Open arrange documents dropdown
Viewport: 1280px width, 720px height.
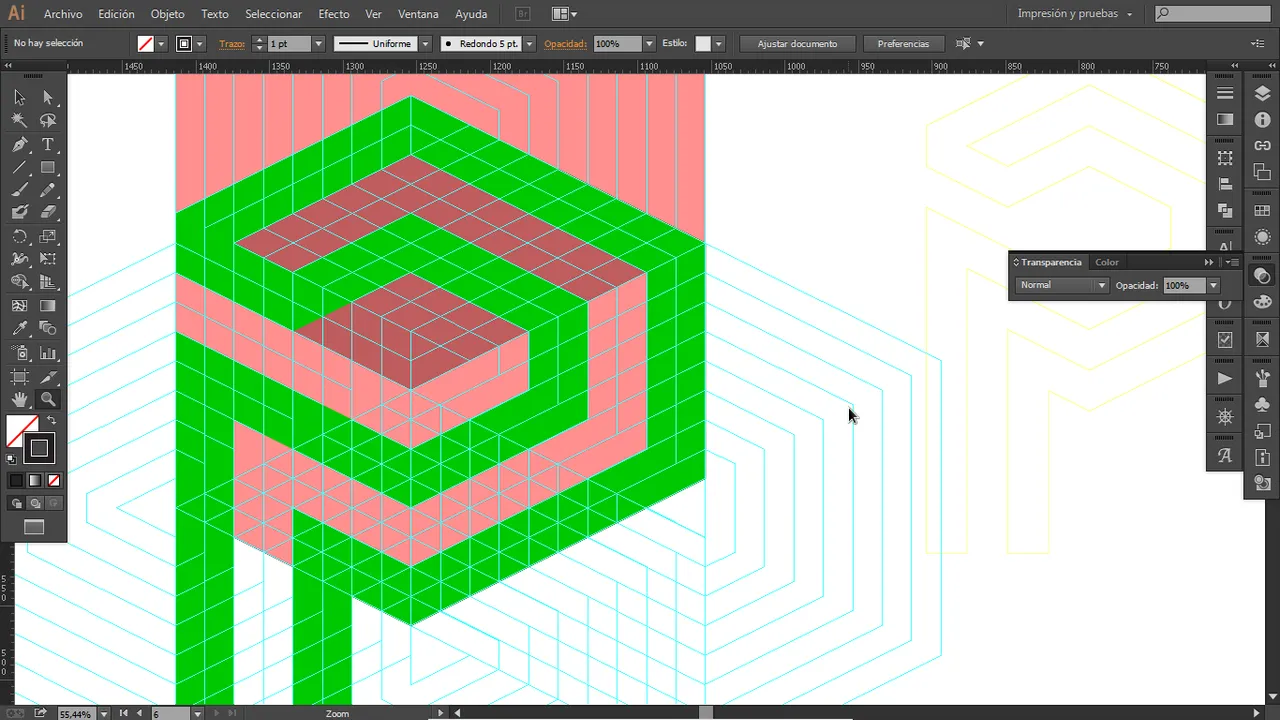point(564,14)
